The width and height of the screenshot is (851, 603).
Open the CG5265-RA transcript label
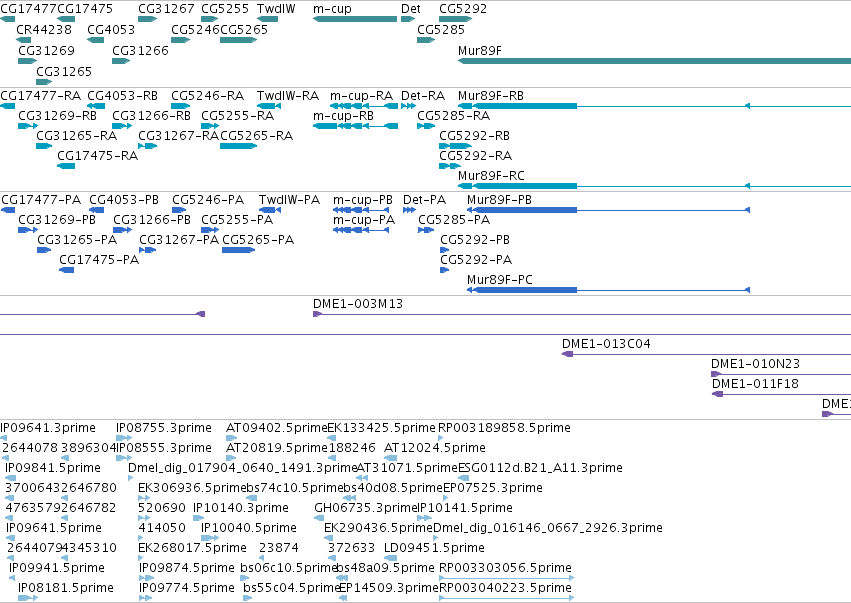257,135
